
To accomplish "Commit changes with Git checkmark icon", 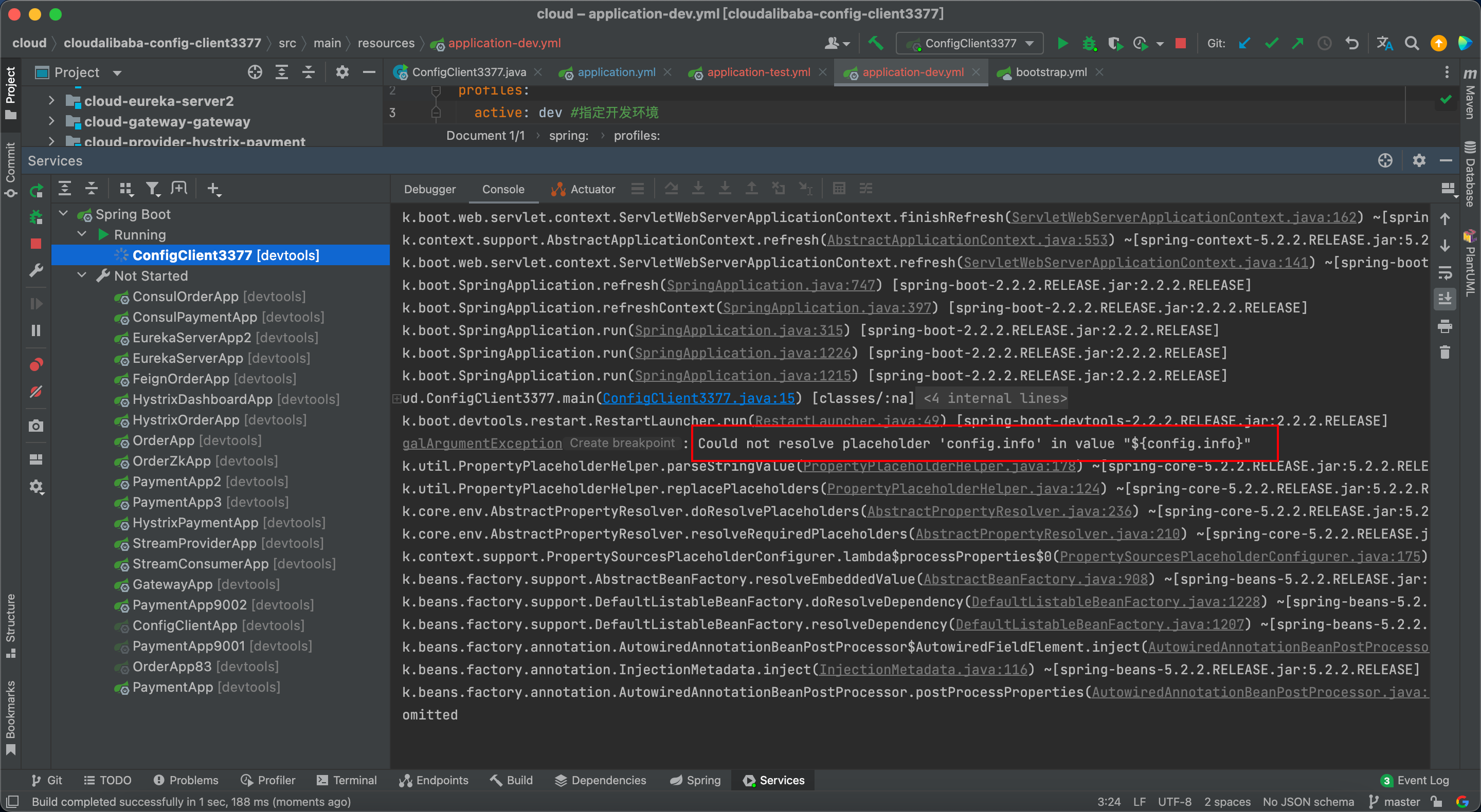I will 1271,43.
